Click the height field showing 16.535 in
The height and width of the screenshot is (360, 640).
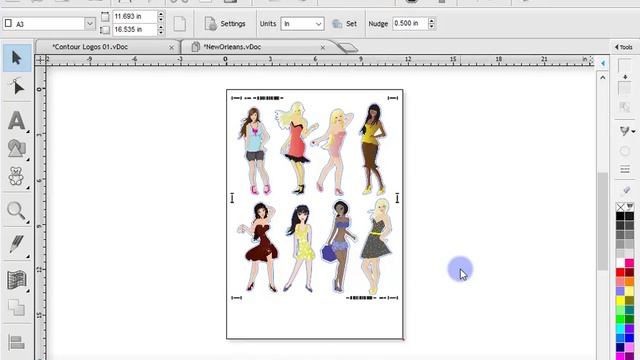pyautogui.click(x=135, y=30)
